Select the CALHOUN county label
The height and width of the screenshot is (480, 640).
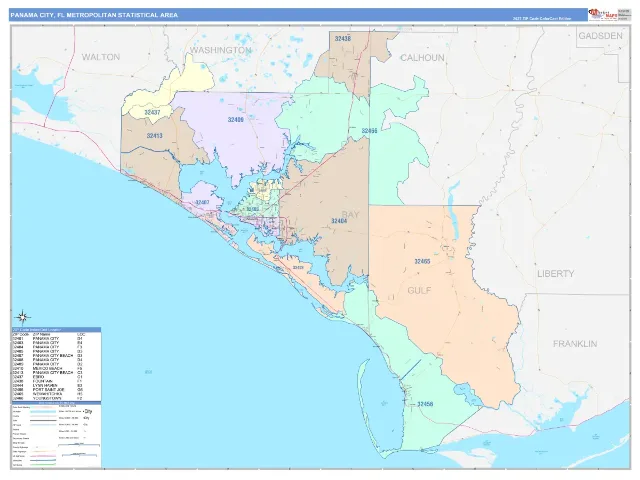click(x=422, y=58)
